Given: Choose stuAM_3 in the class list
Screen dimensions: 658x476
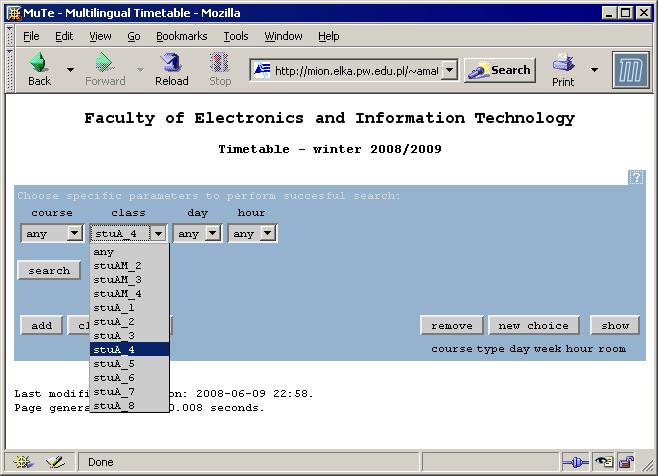Looking at the screenshot, I should tap(118, 280).
